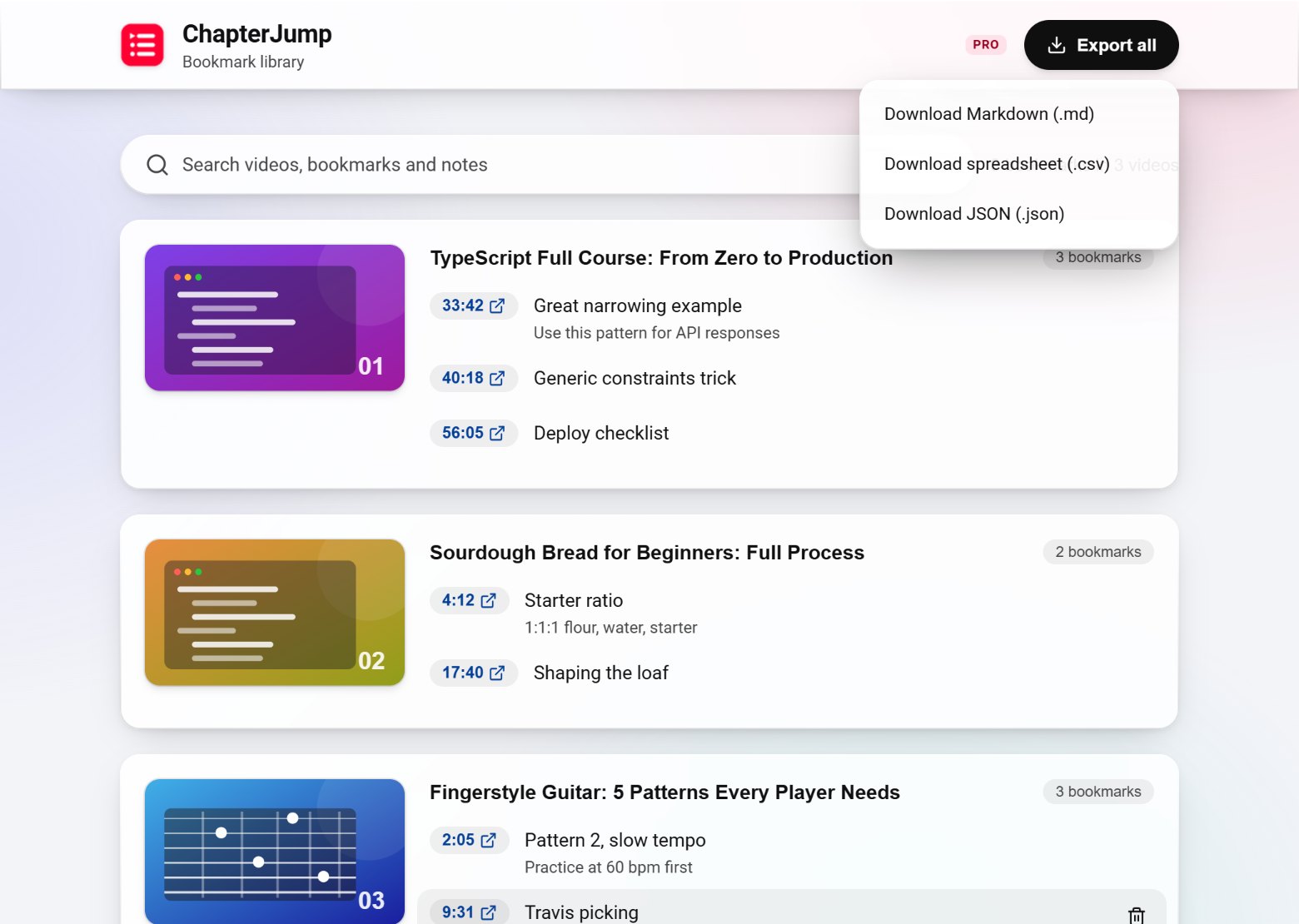The width and height of the screenshot is (1299, 924).
Task: Click title 'Fingerstyle Guitar: 5 Patterns Every Player Needs'
Action: click(x=664, y=792)
